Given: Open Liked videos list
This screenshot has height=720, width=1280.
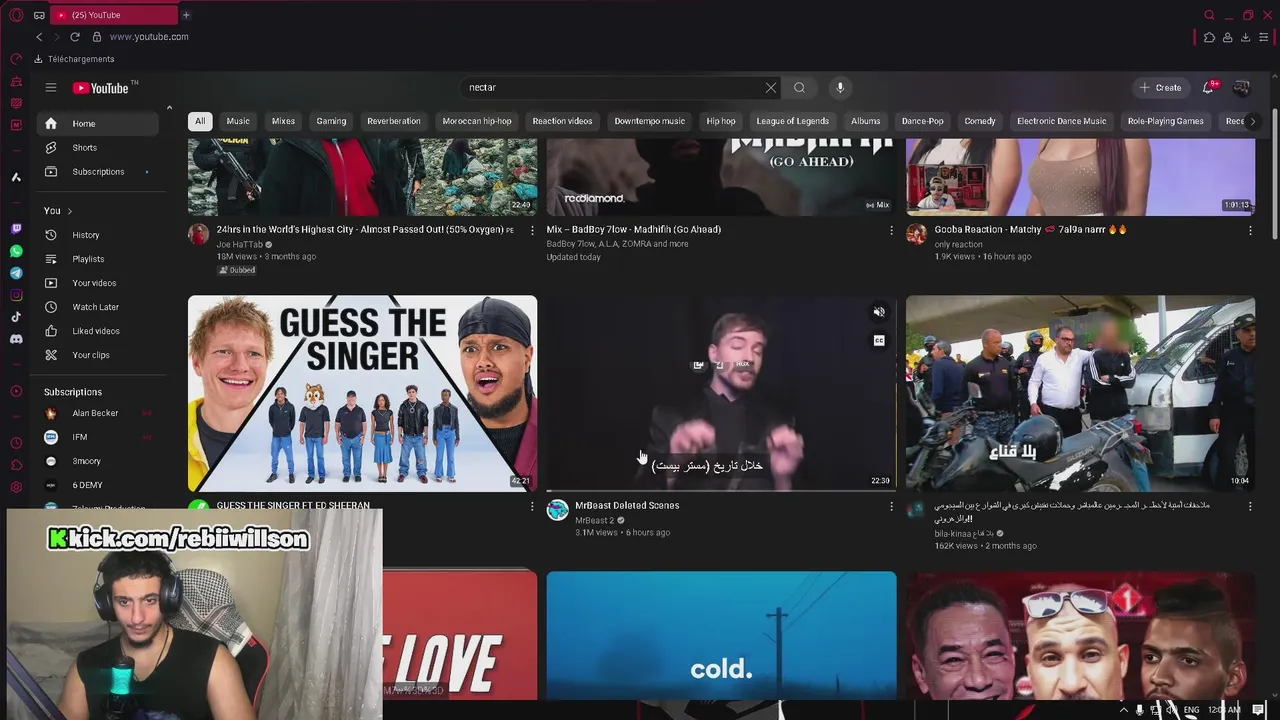Looking at the screenshot, I should click(x=98, y=331).
